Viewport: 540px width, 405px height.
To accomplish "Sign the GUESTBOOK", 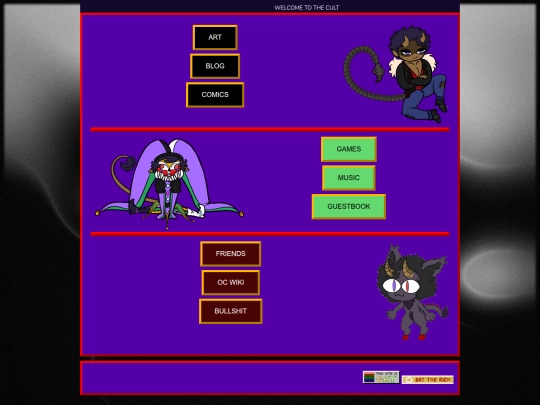I will pos(349,207).
